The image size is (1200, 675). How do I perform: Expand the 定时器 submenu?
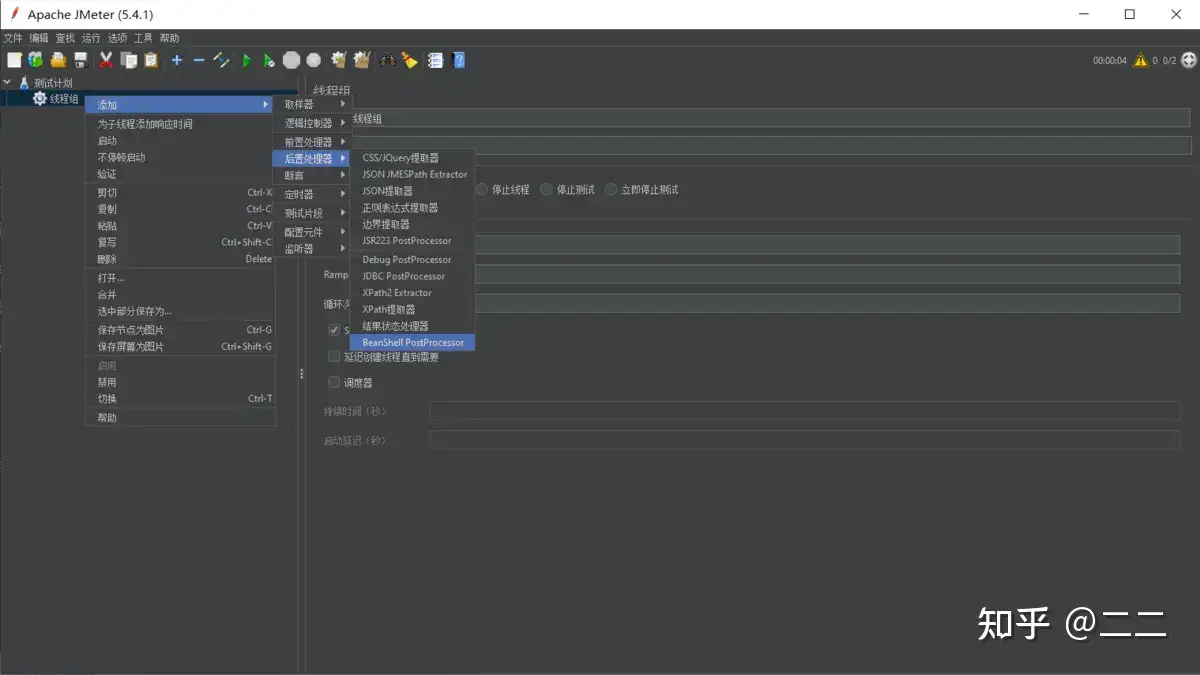coord(312,194)
